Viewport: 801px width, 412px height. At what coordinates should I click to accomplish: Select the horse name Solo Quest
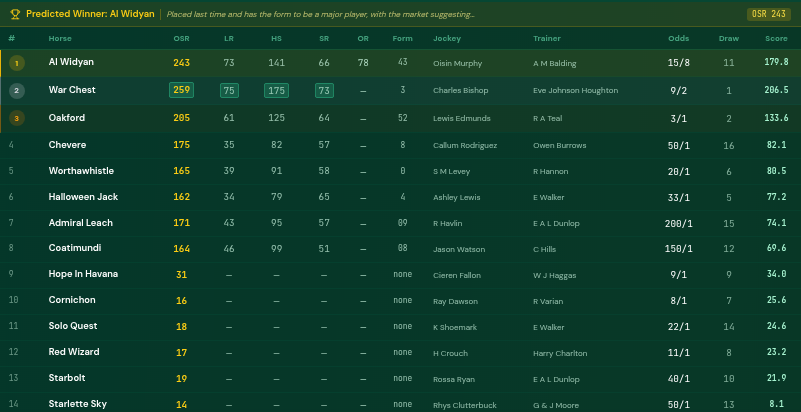coord(73,326)
